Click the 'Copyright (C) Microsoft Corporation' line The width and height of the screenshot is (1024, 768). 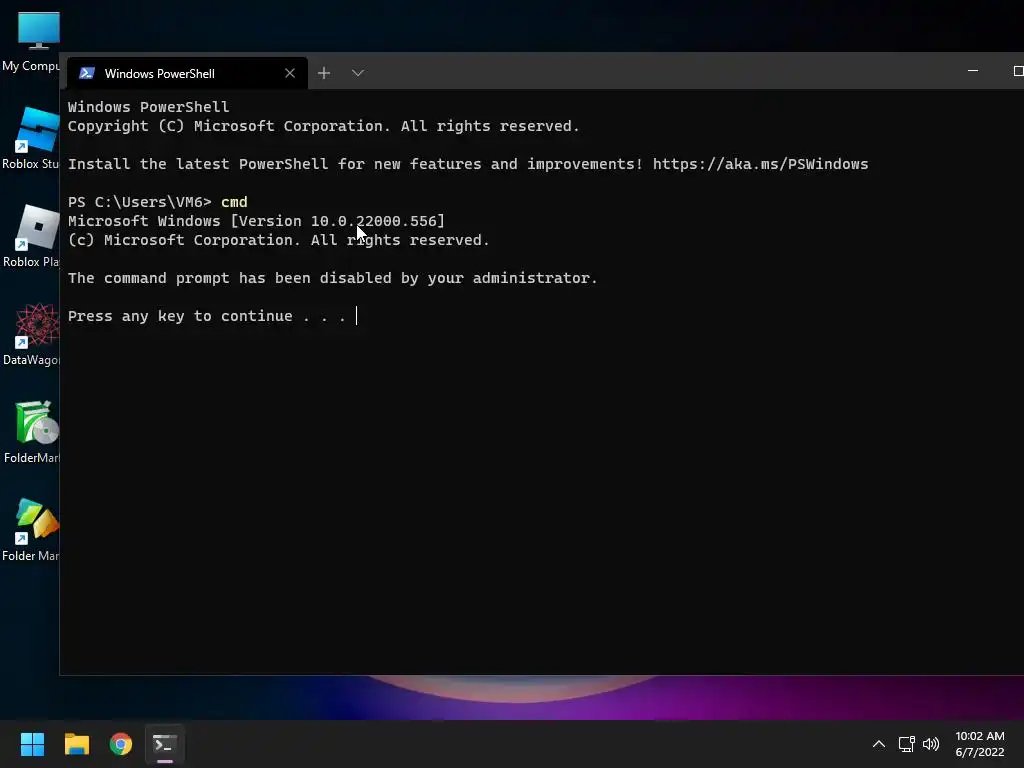(323, 126)
